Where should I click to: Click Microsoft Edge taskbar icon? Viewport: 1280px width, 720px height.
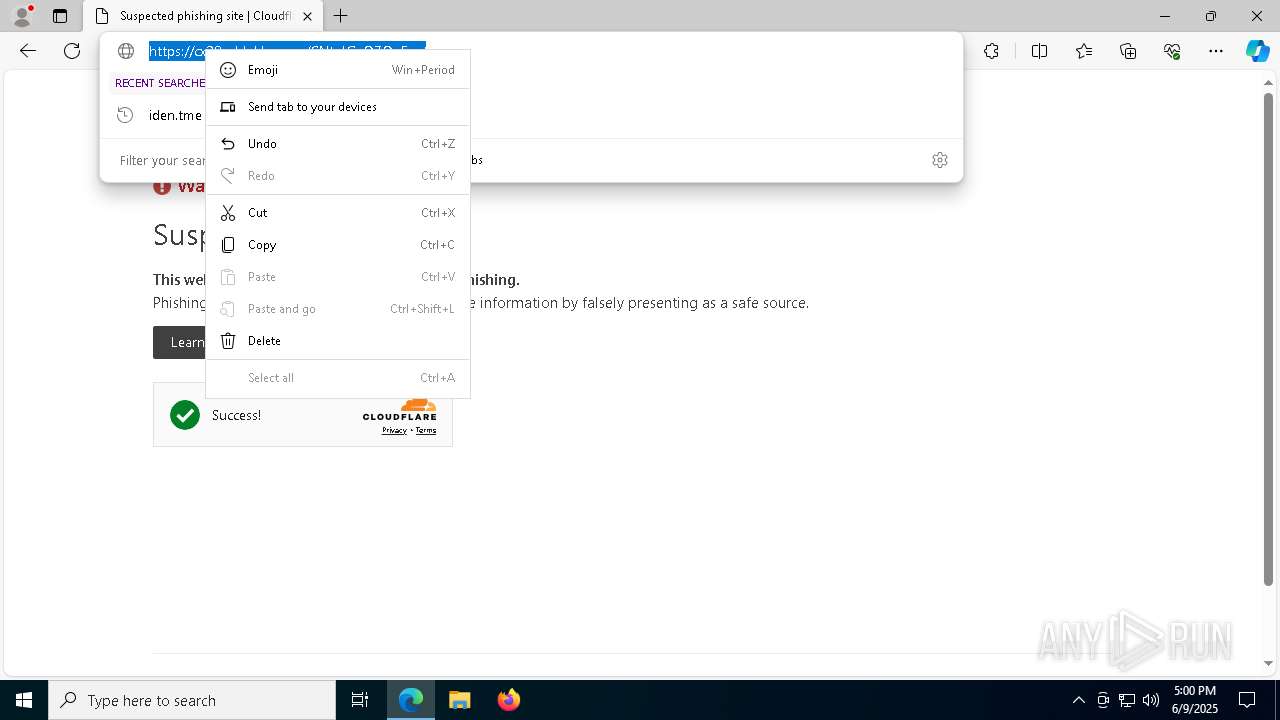pos(411,700)
